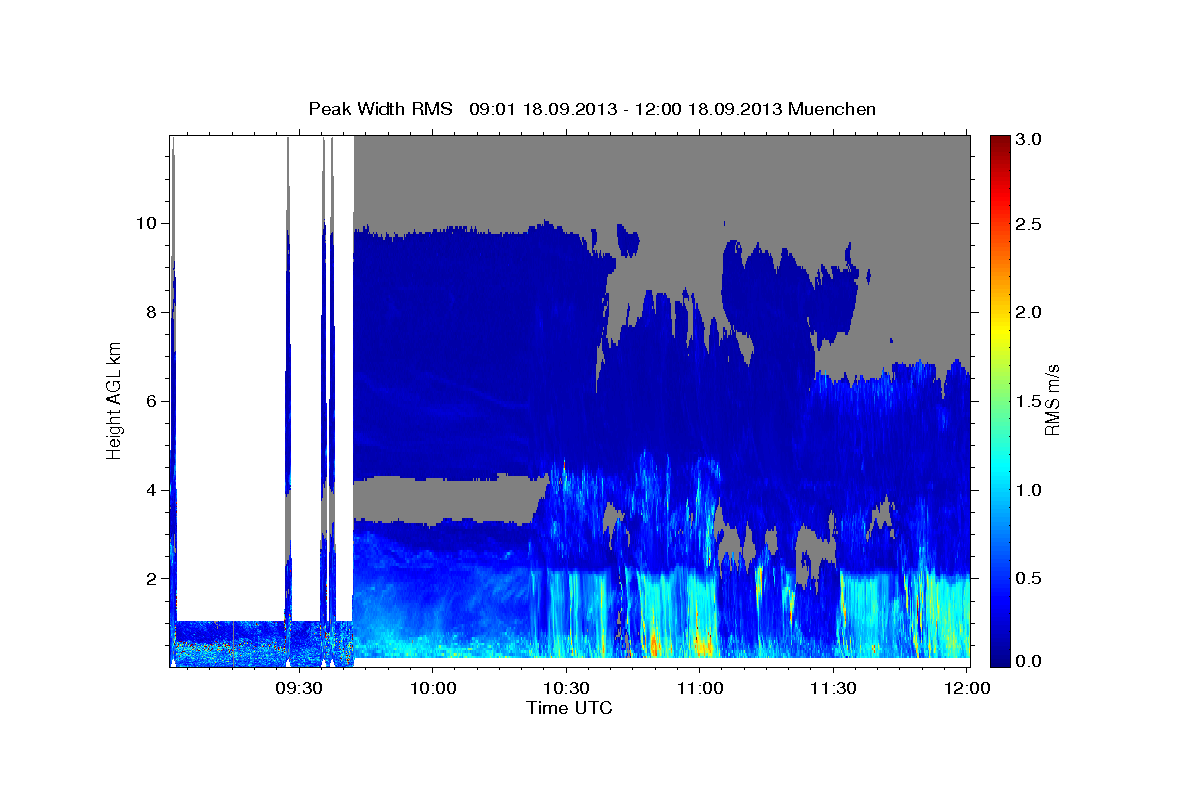Click the 12:00 time tick label
The width and height of the screenshot is (1200, 800).
tap(966, 688)
